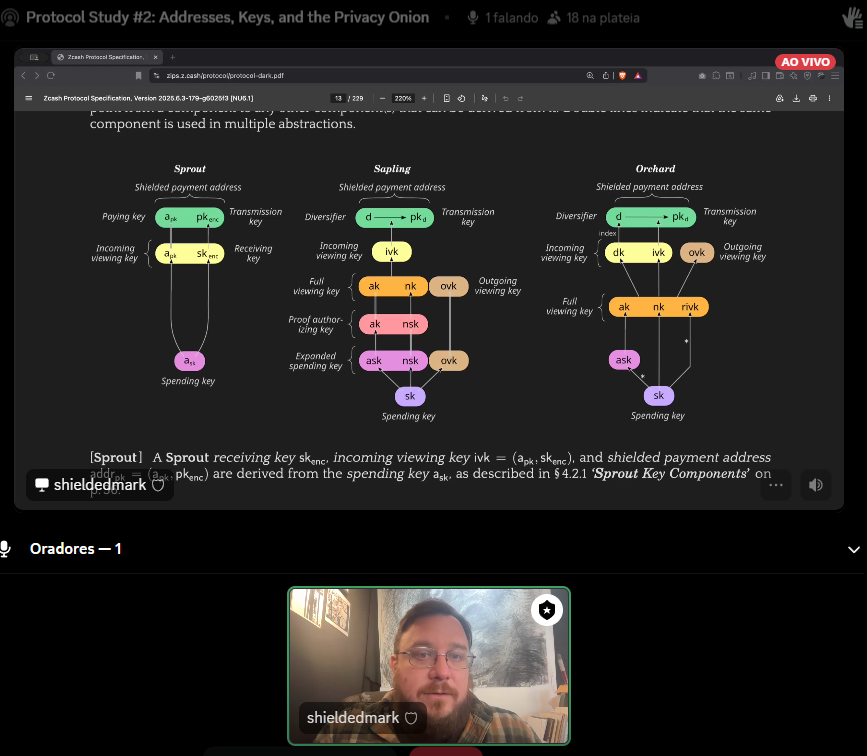Print the PDF with the printer icon
The image size is (867, 756).
(813, 98)
